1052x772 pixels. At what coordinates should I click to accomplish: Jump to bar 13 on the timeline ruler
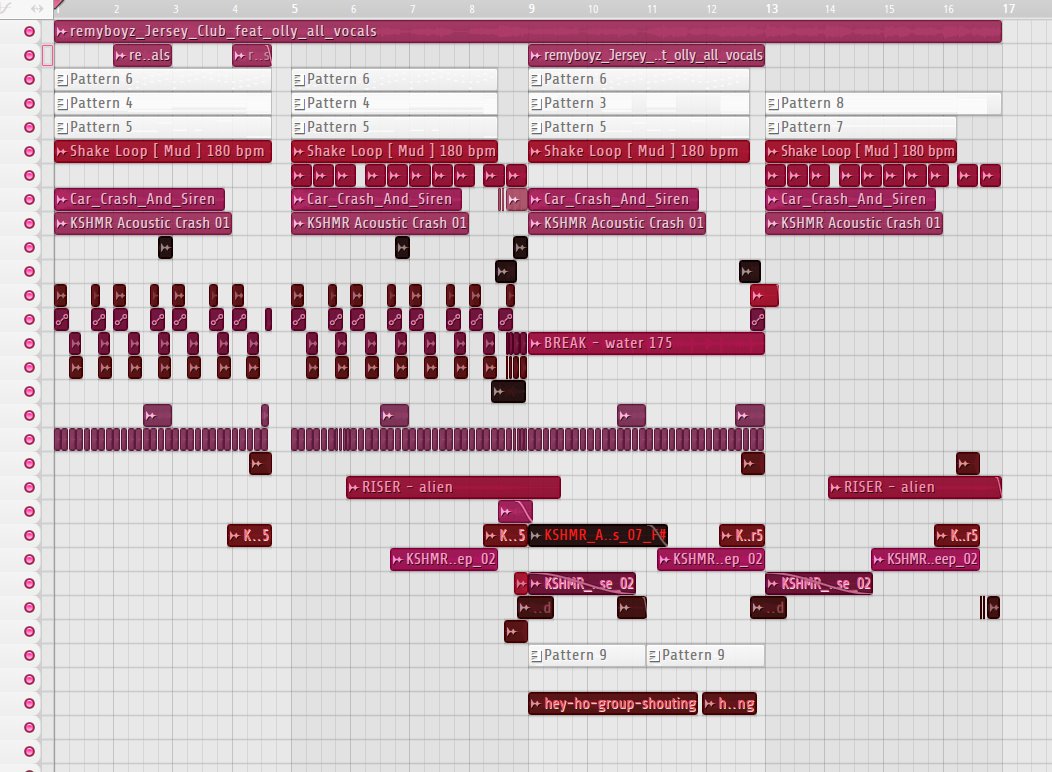pyautogui.click(x=772, y=9)
